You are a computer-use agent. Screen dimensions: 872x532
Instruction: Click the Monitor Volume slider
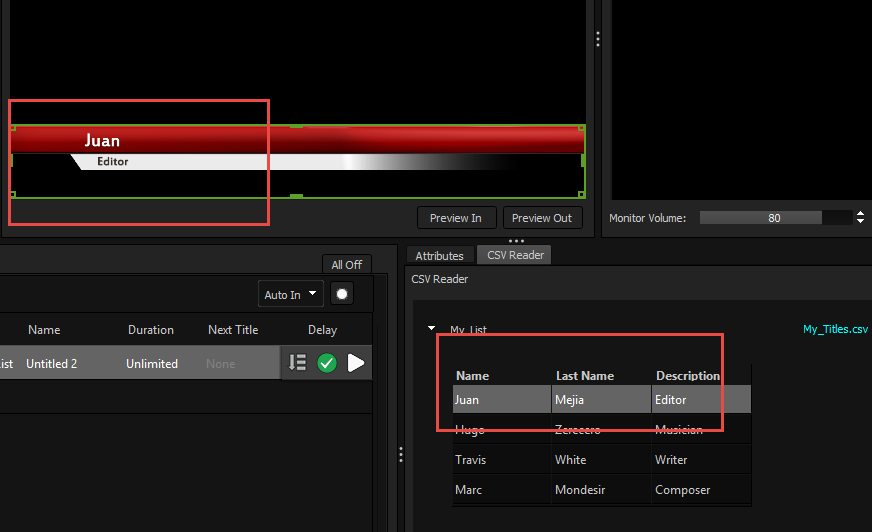[x=774, y=217]
